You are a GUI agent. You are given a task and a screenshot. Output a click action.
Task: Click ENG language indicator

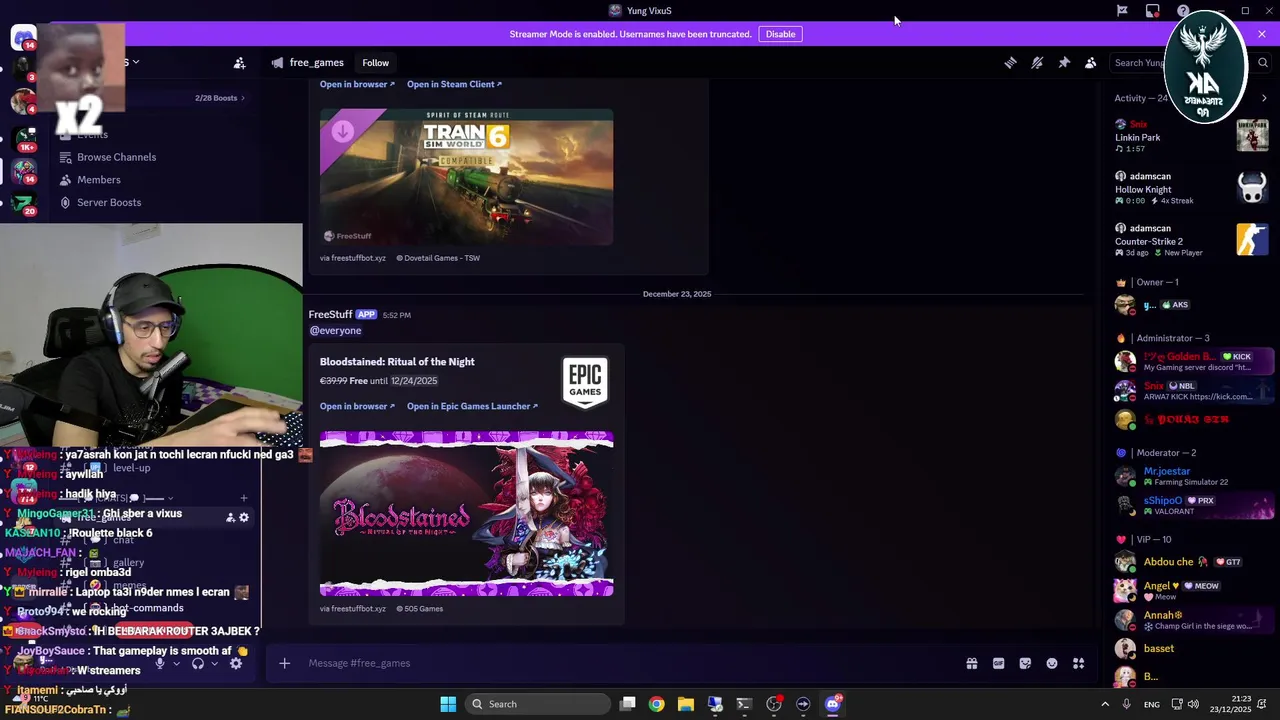[1152, 704]
